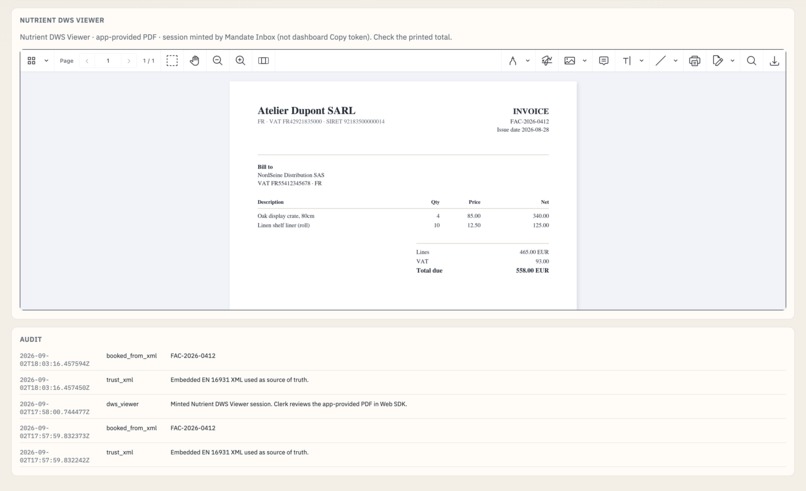Image resolution: width=806 pixels, height=491 pixels.
Task: Open search in the document
Action: [752, 61]
